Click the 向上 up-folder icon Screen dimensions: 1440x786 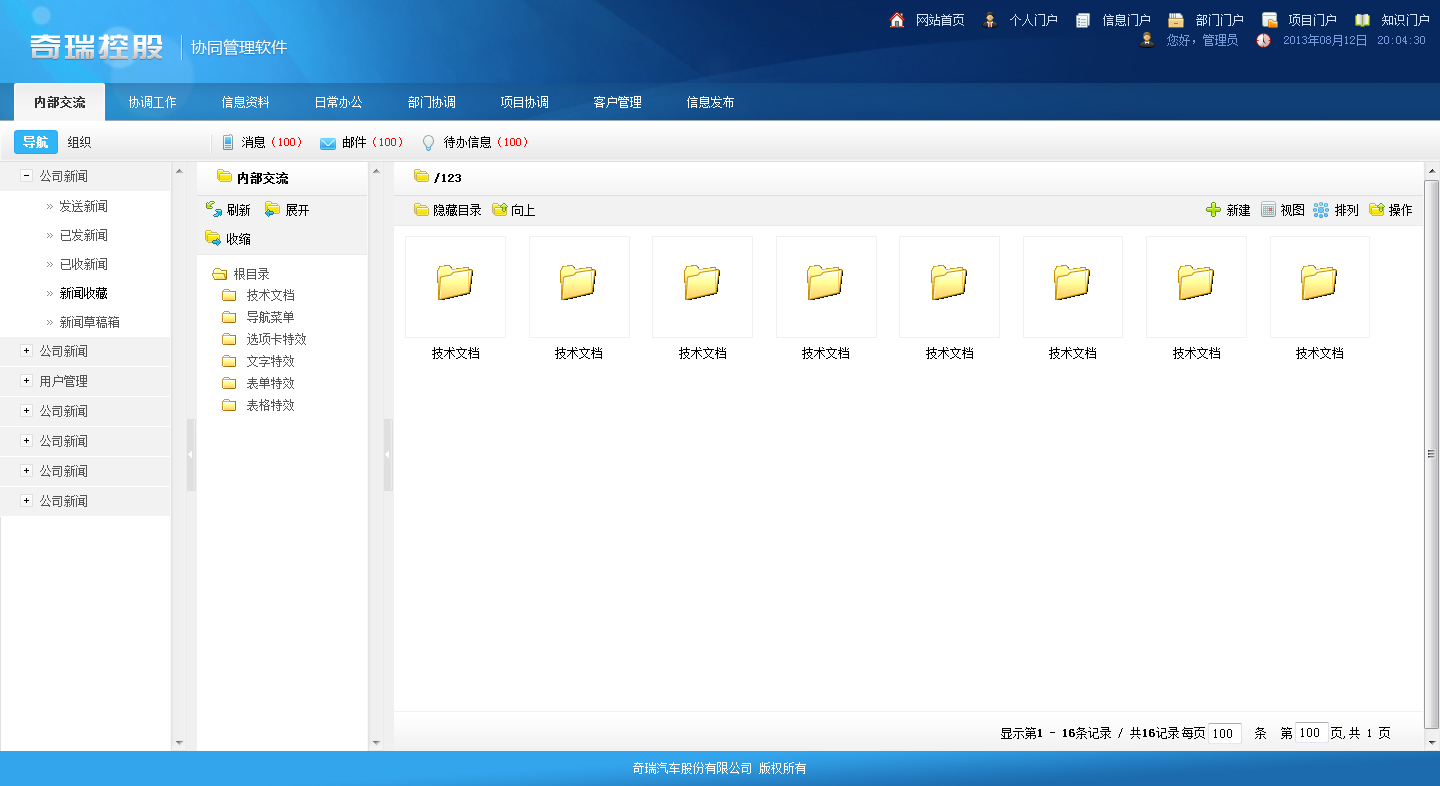[x=499, y=209]
